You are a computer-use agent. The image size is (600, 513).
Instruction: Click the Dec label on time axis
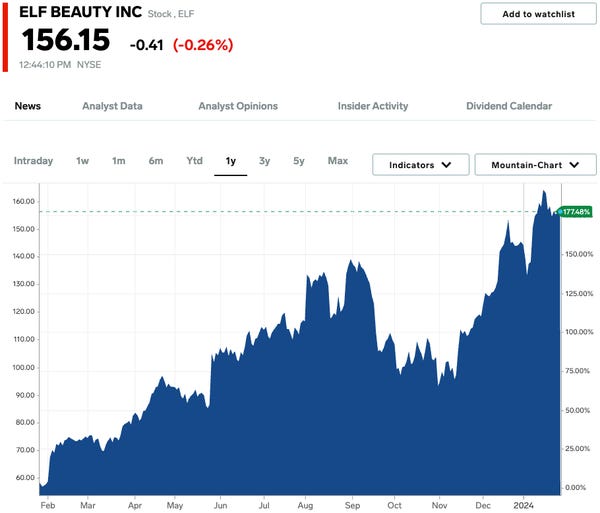(483, 505)
